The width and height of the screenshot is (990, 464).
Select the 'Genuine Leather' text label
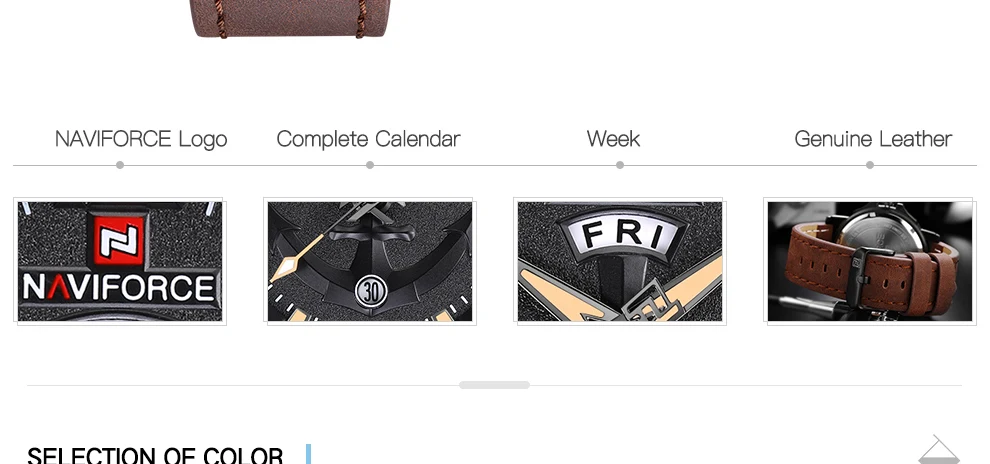(873, 139)
